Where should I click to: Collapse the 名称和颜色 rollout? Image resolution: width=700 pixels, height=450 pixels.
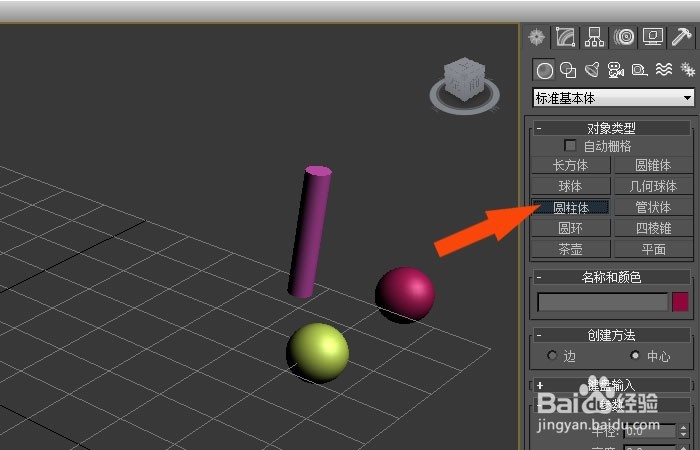(x=611, y=277)
